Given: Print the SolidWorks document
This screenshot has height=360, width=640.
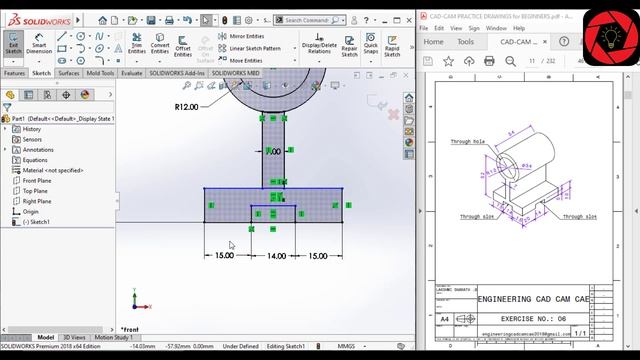Looking at the screenshot, I should [169, 20].
